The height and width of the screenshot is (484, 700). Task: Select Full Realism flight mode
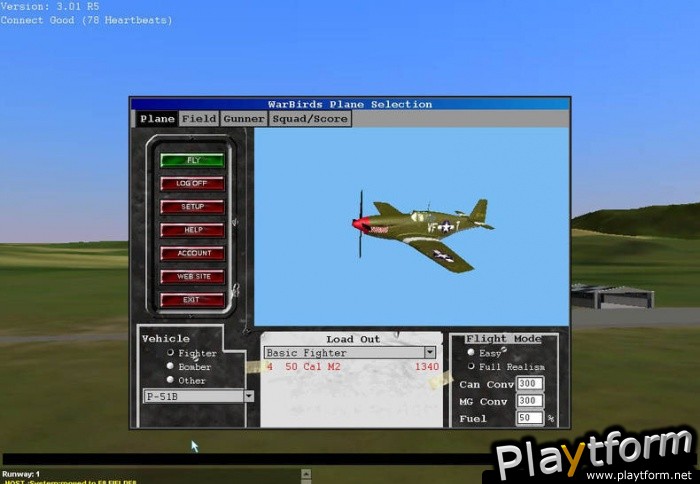coord(471,366)
